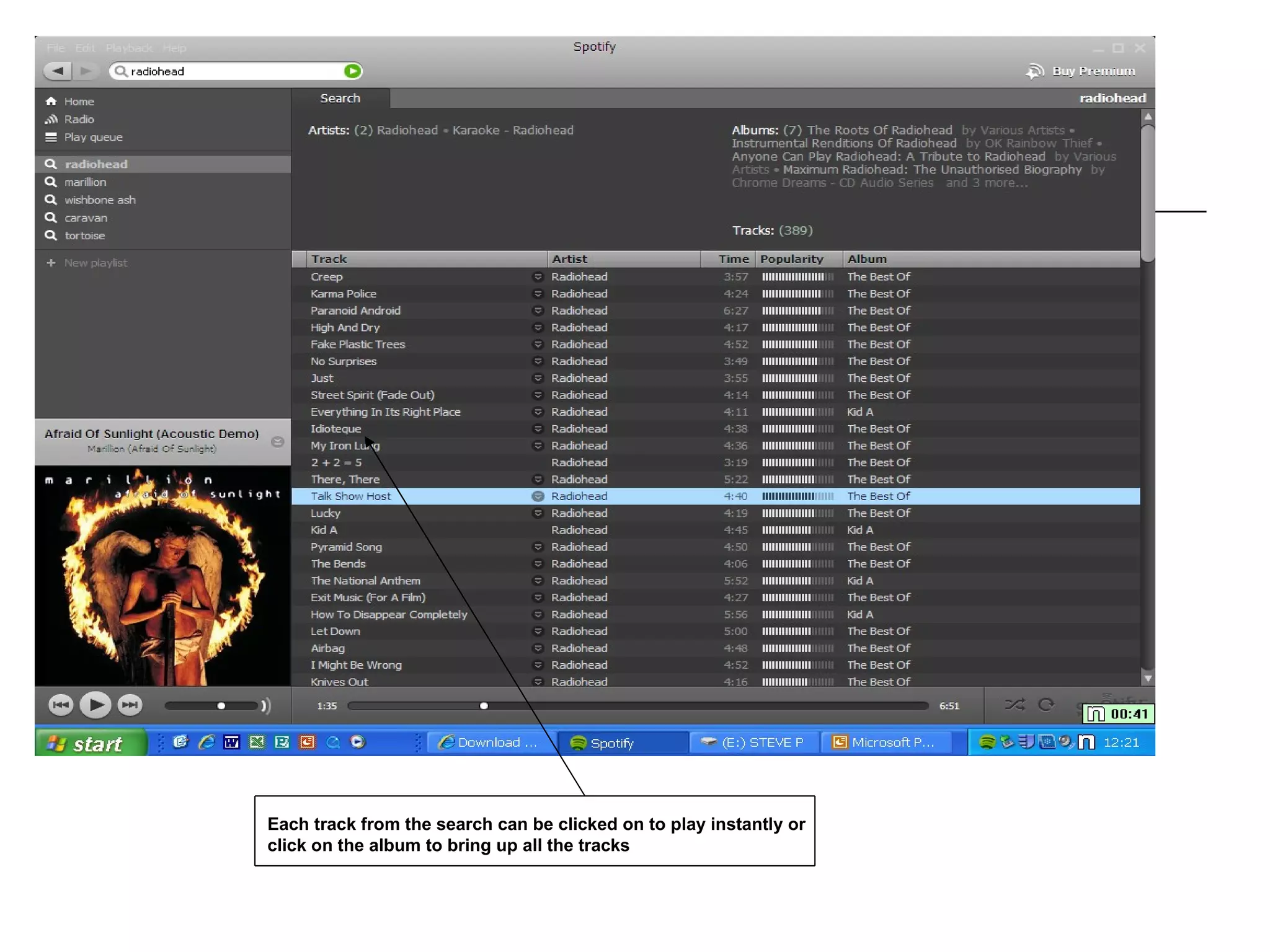
Task: Open the File menu
Action: point(56,48)
